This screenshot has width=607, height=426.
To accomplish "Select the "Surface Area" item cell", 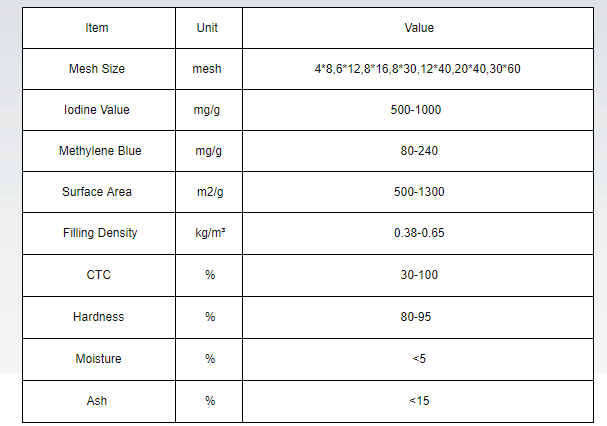I will tap(97, 192).
